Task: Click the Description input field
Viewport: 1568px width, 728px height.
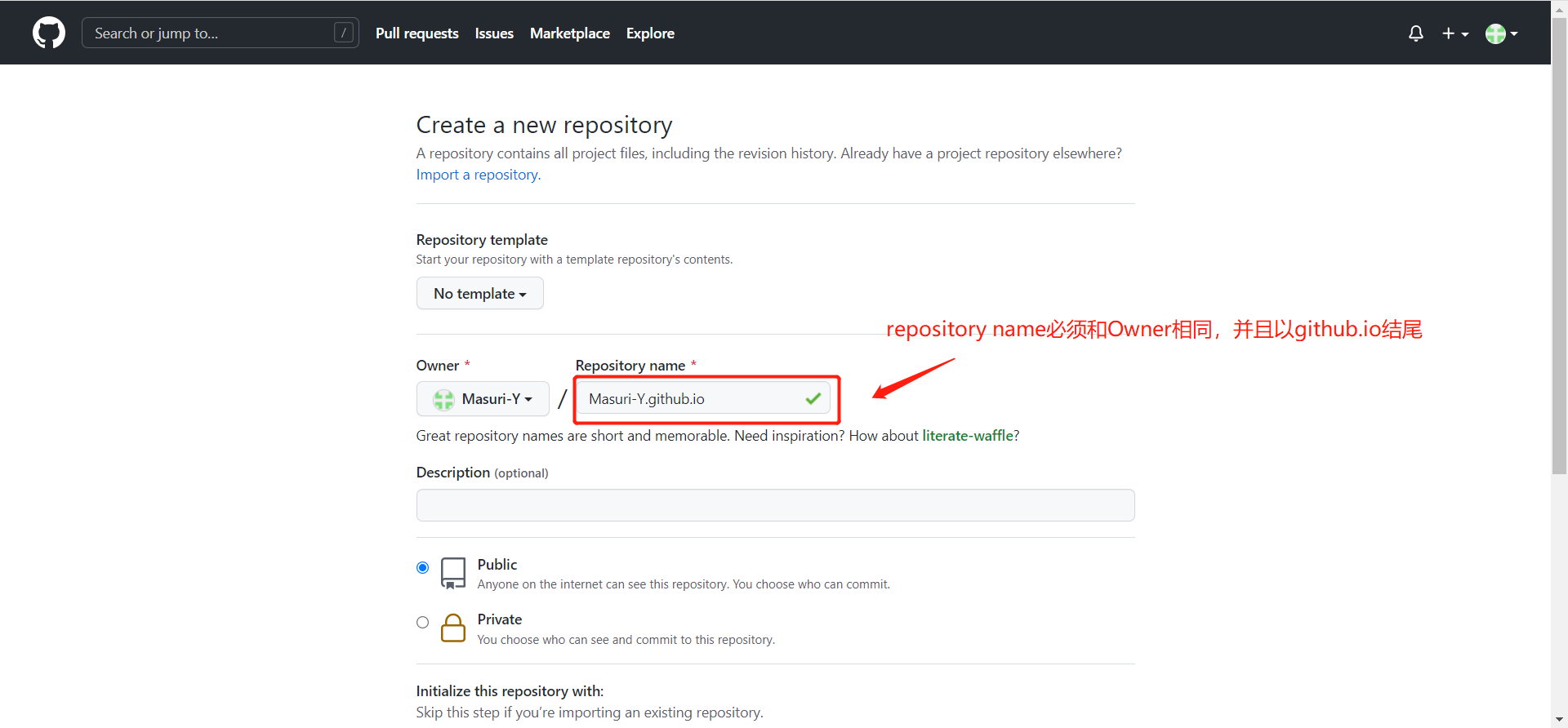Action: point(775,505)
